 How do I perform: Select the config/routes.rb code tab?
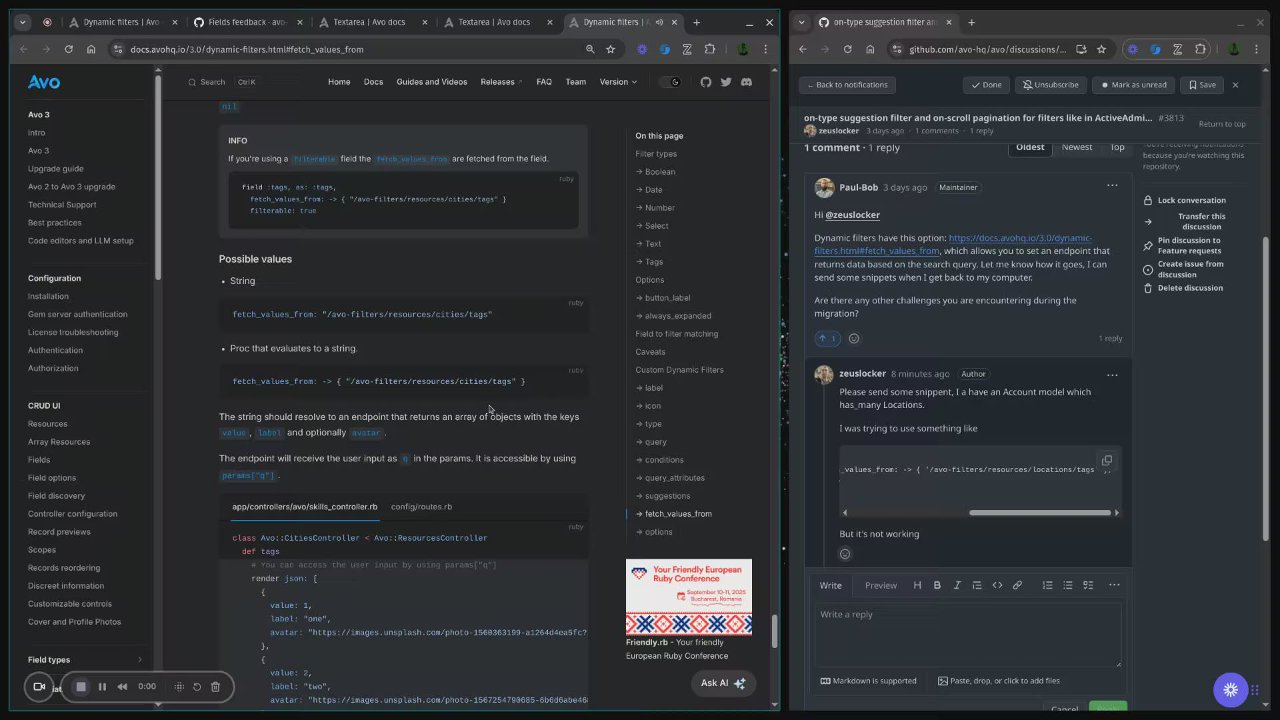coord(421,507)
